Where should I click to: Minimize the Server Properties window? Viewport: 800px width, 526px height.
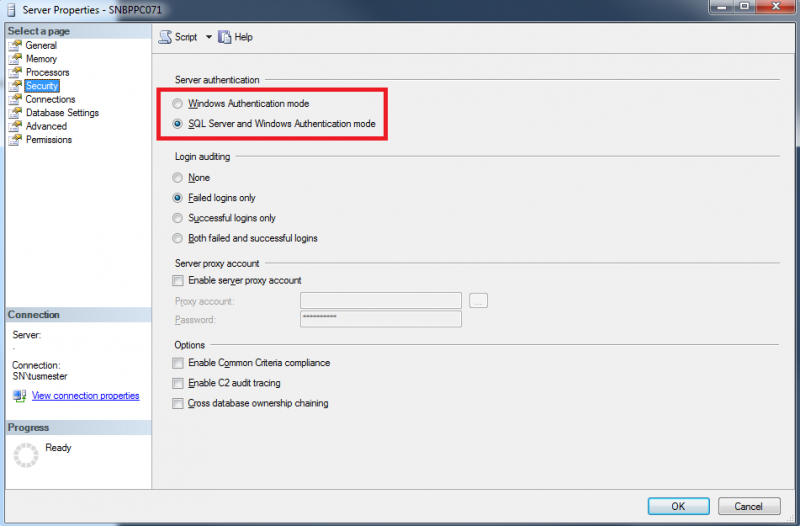click(721, 6)
